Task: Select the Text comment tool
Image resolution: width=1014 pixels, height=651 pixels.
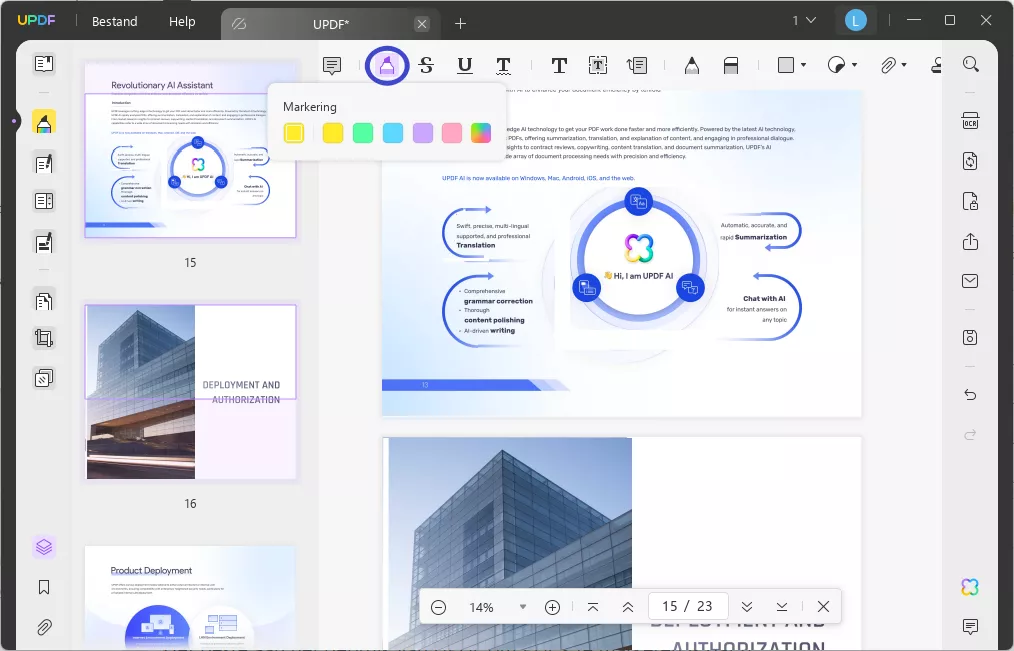Action: pyautogui.click(x=559, y=65)
